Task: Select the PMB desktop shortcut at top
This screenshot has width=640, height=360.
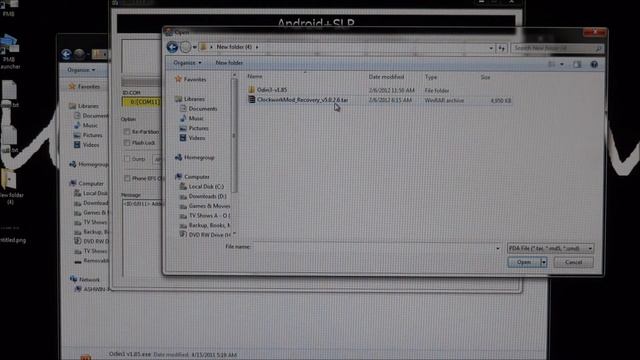Action: 9,7
